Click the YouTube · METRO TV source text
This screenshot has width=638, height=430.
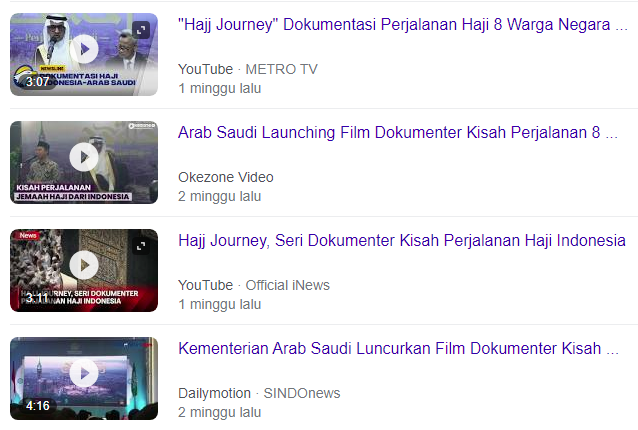[x=248, y=69]
